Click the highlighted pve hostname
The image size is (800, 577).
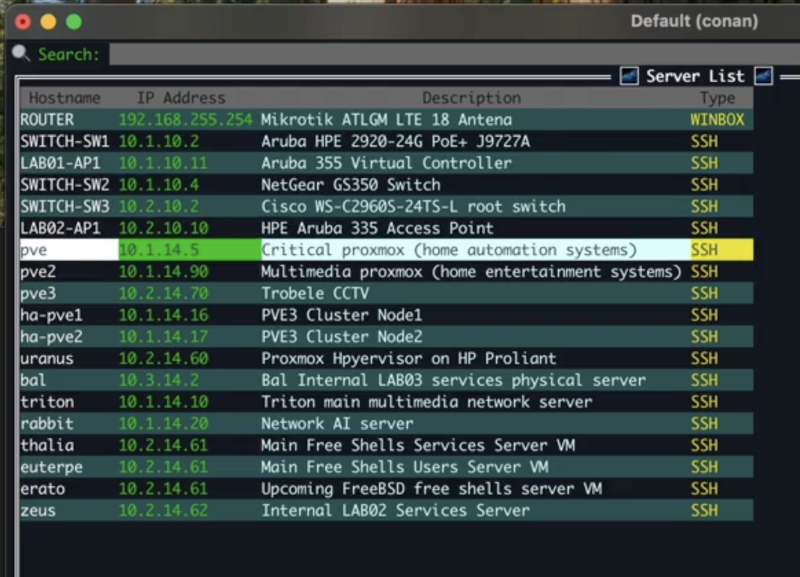[34, 250]
